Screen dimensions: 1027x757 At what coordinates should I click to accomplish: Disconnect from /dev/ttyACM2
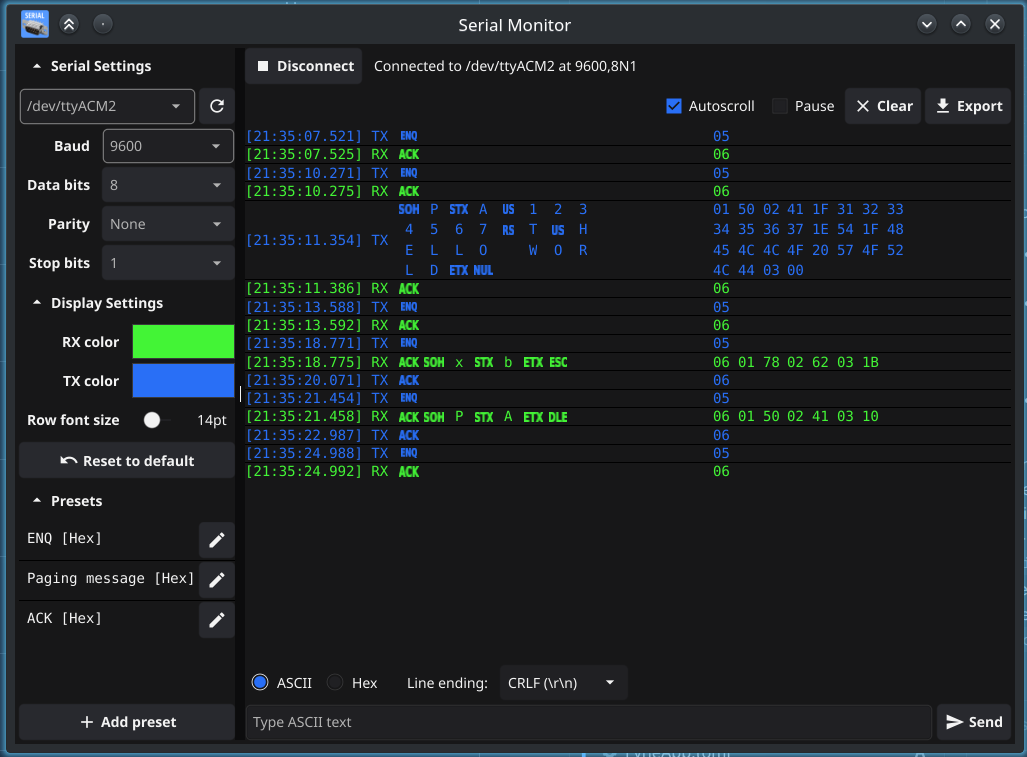pos(304,66)
